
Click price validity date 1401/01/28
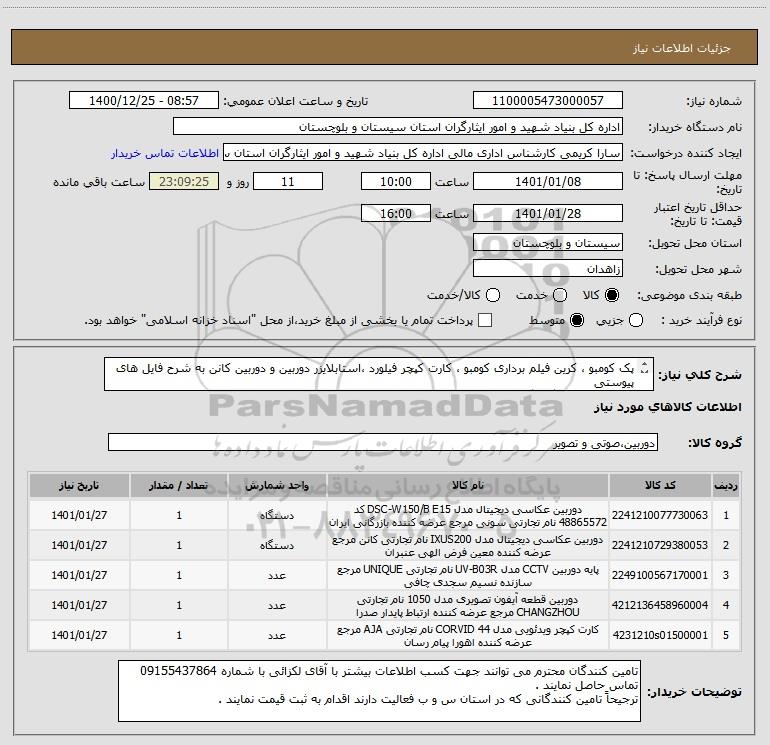548,214
